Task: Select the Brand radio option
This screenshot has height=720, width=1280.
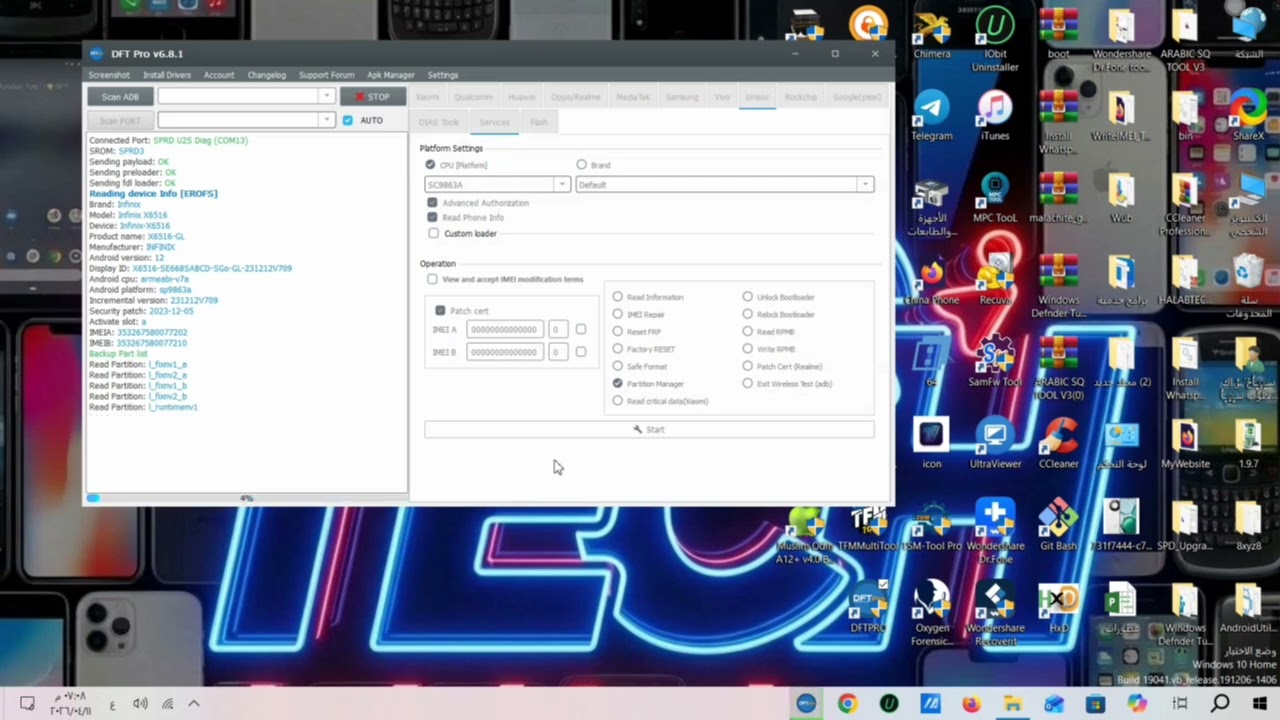Action: pos(581,165)
